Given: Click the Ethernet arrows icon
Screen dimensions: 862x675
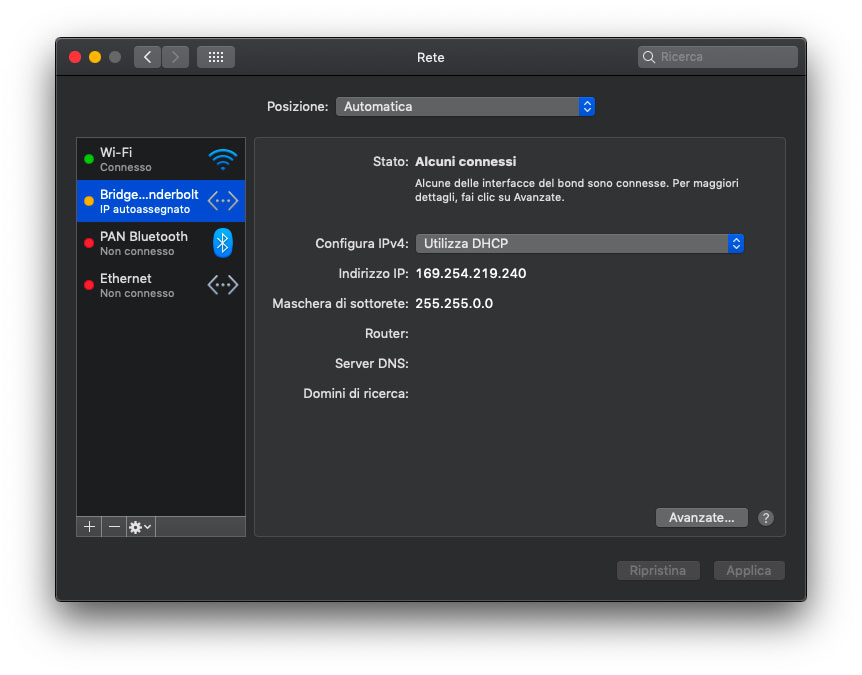Looking at the screenshot, I should pyautogui.click(x=223, y=285).
